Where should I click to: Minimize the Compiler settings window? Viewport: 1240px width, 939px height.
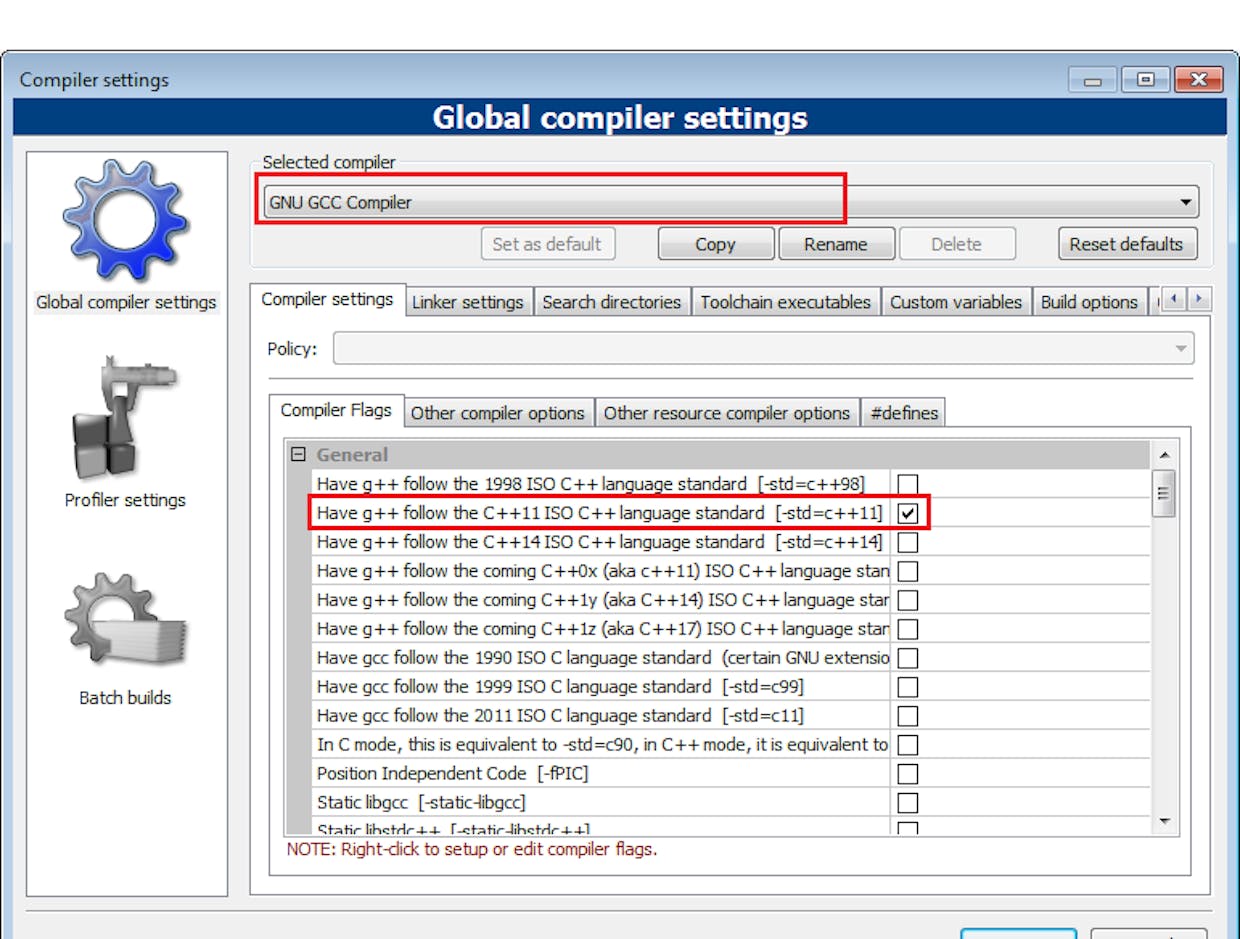[1092, 80]
